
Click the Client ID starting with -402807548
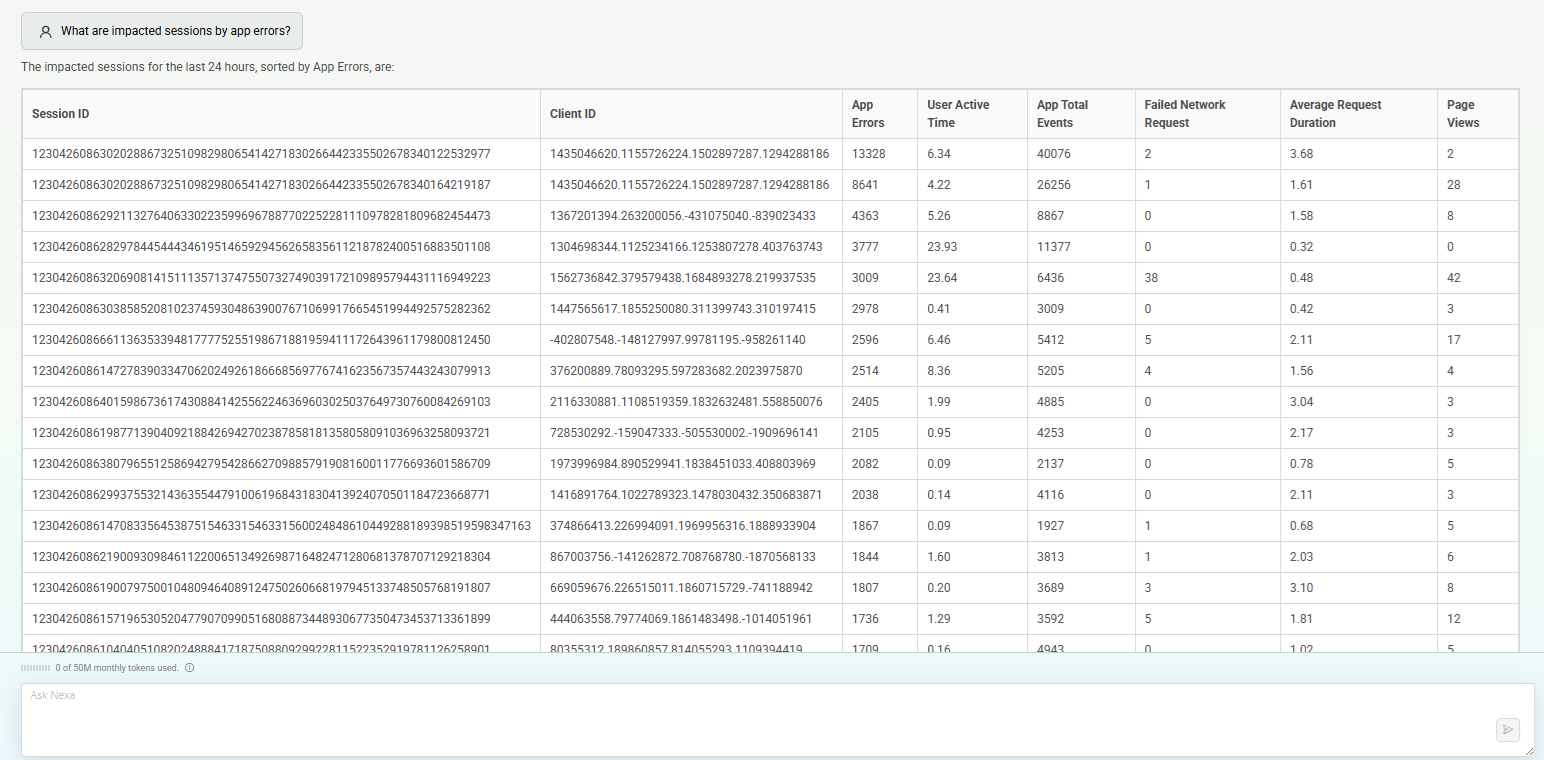[678, 340]
